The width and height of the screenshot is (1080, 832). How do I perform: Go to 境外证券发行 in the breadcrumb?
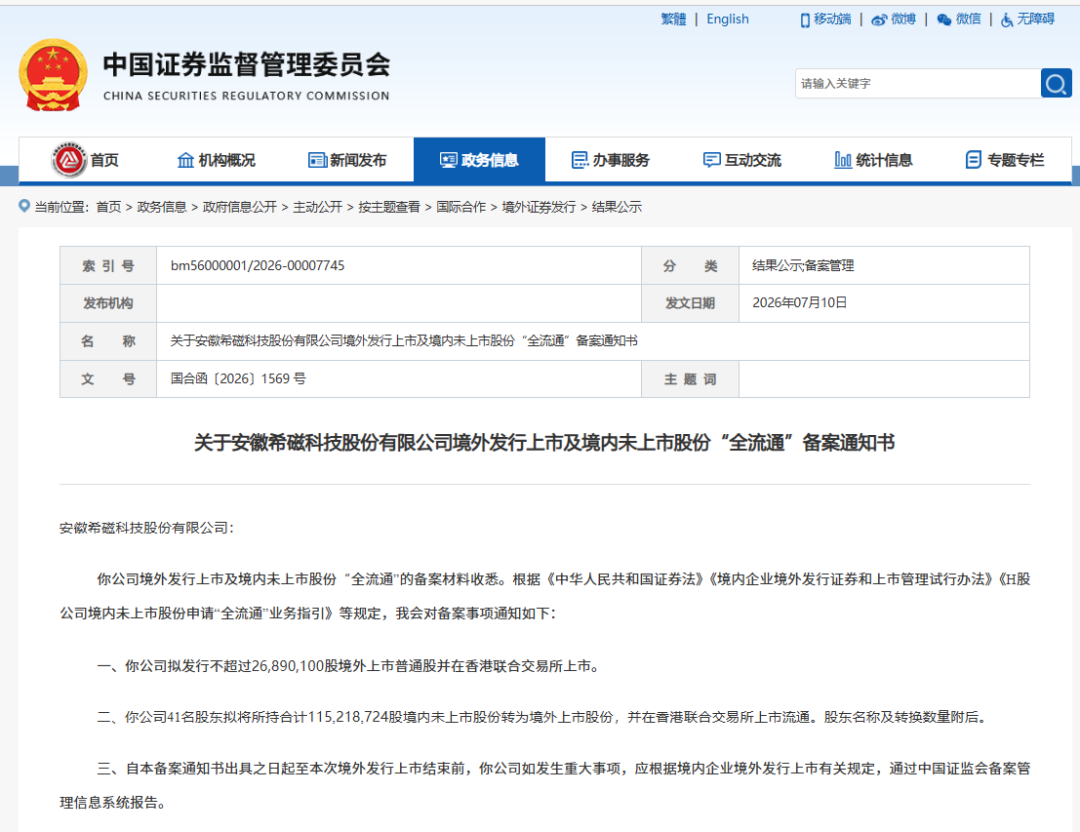pos(539,207)
